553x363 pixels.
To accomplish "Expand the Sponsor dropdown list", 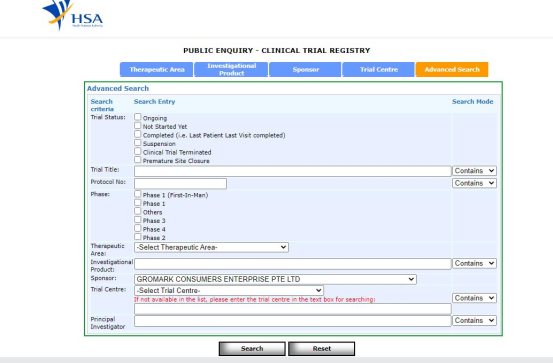I will (275, 279).
